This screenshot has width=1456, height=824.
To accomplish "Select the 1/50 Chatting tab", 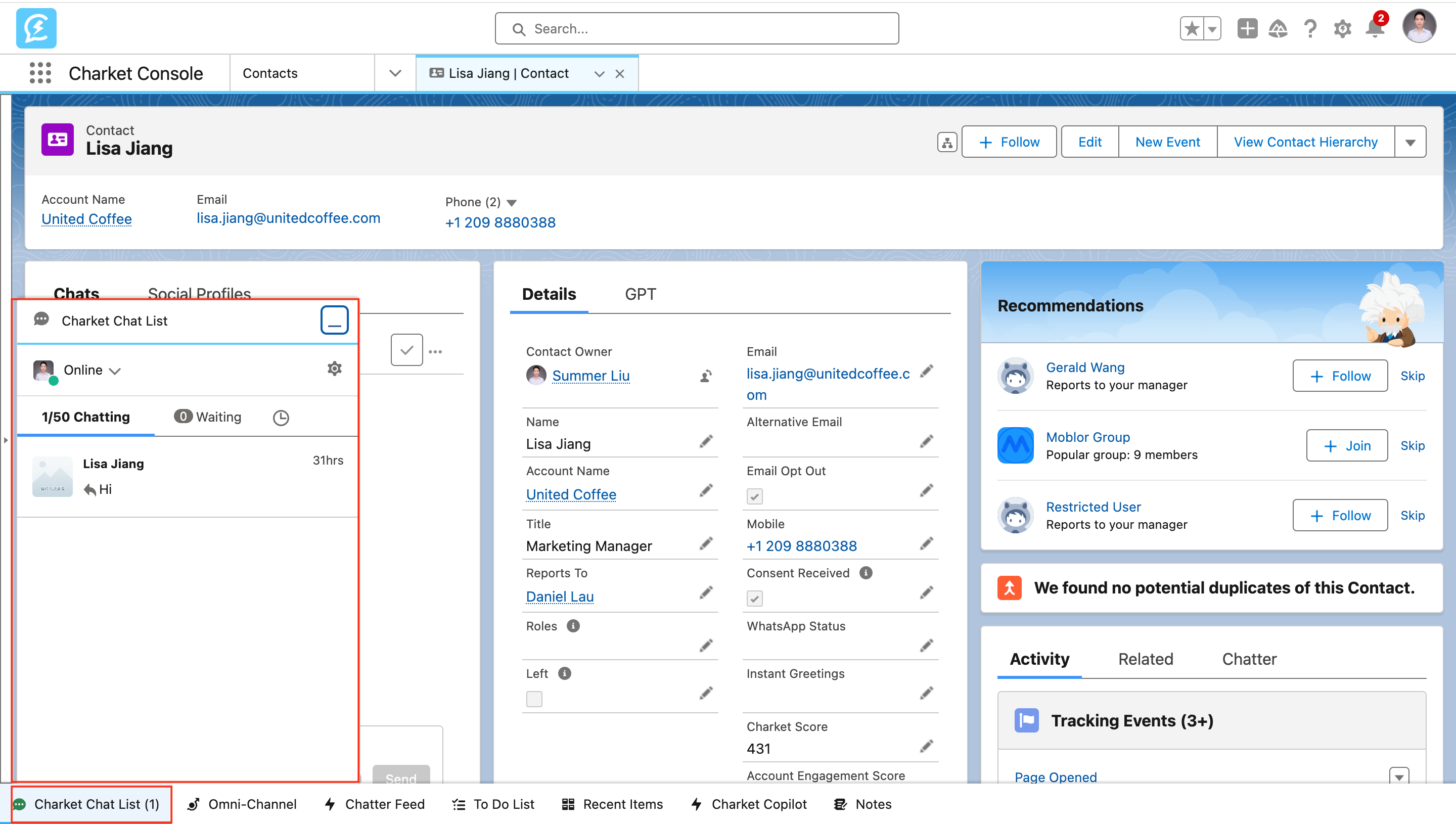I will tap(86, 417).
